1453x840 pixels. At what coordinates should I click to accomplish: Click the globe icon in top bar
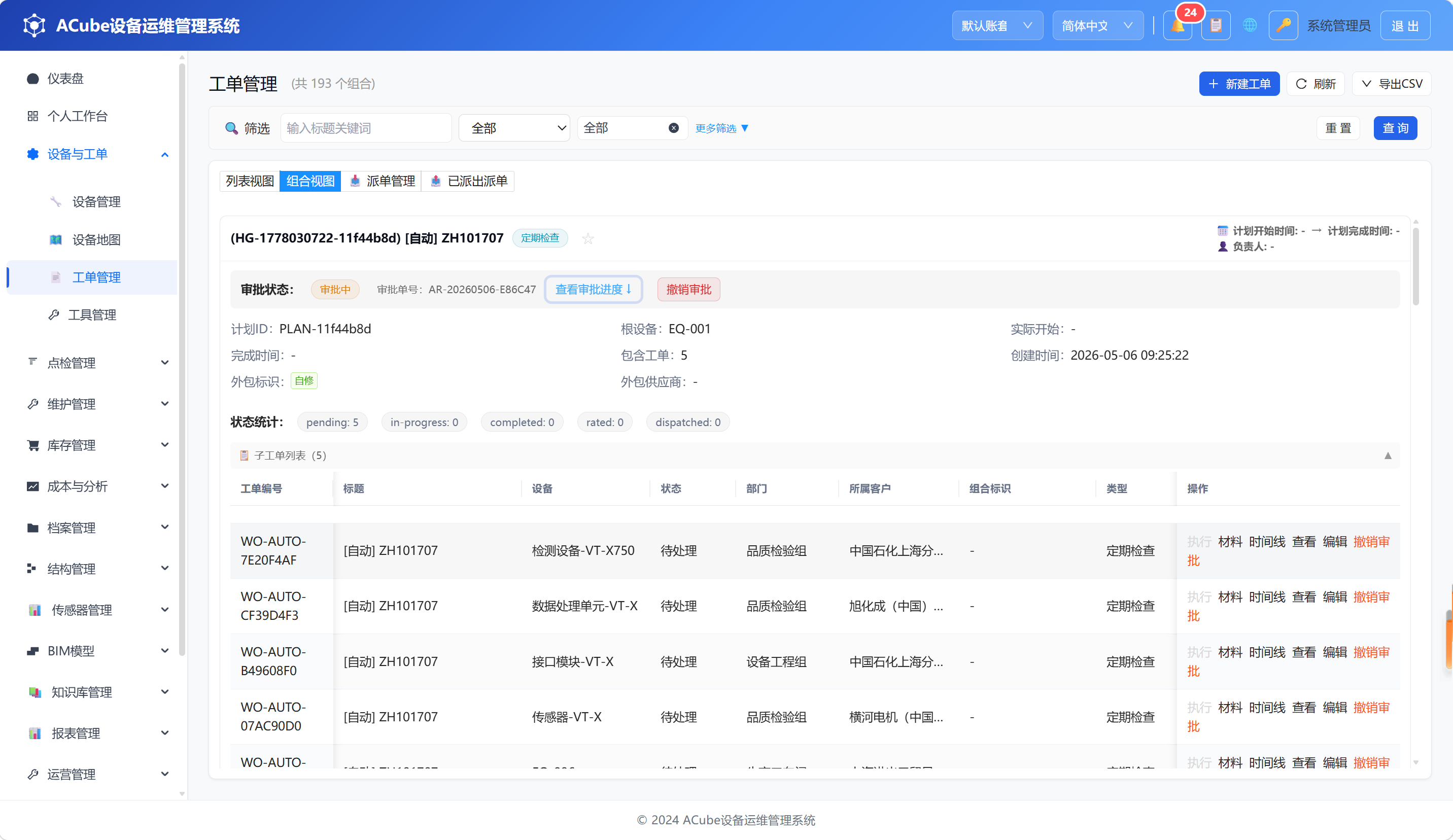coord(1250,26)
